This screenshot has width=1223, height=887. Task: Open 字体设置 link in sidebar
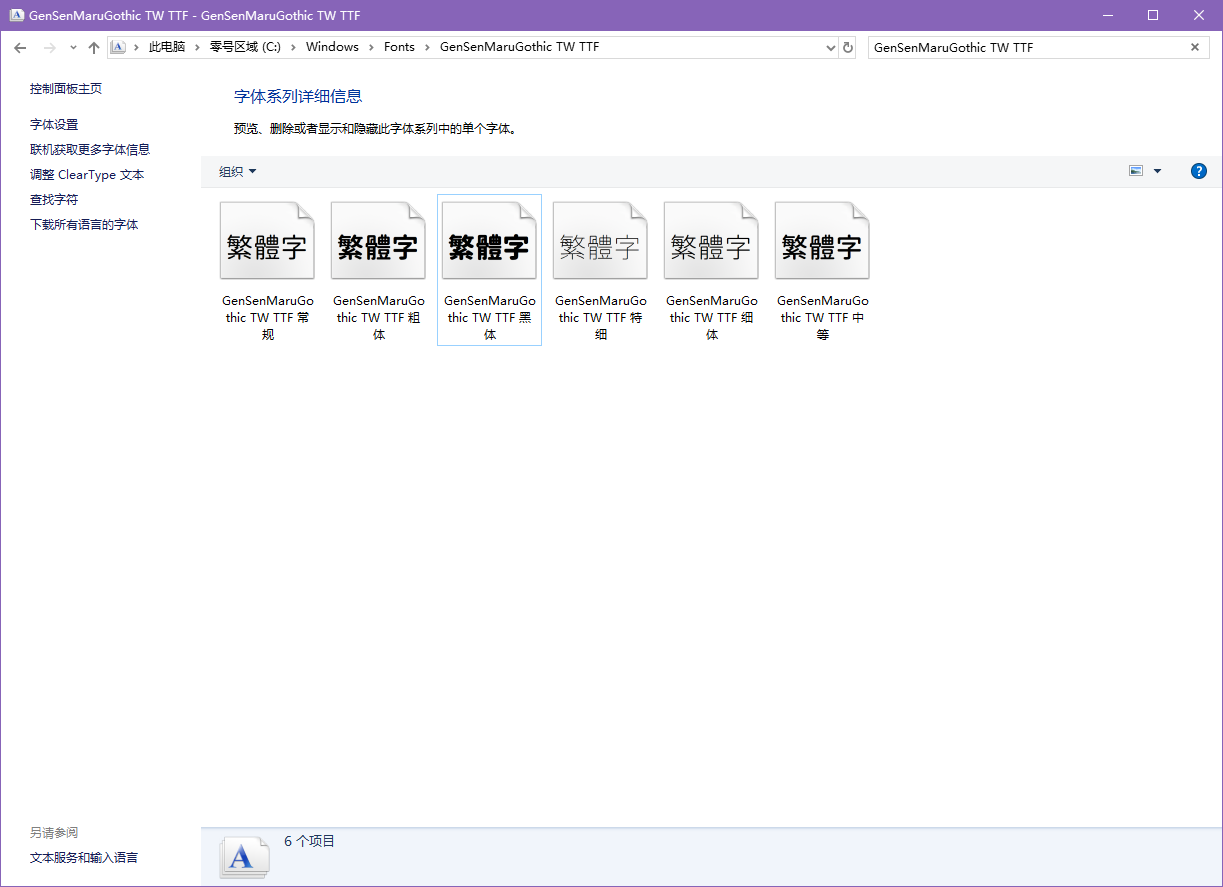coord(54,125)
